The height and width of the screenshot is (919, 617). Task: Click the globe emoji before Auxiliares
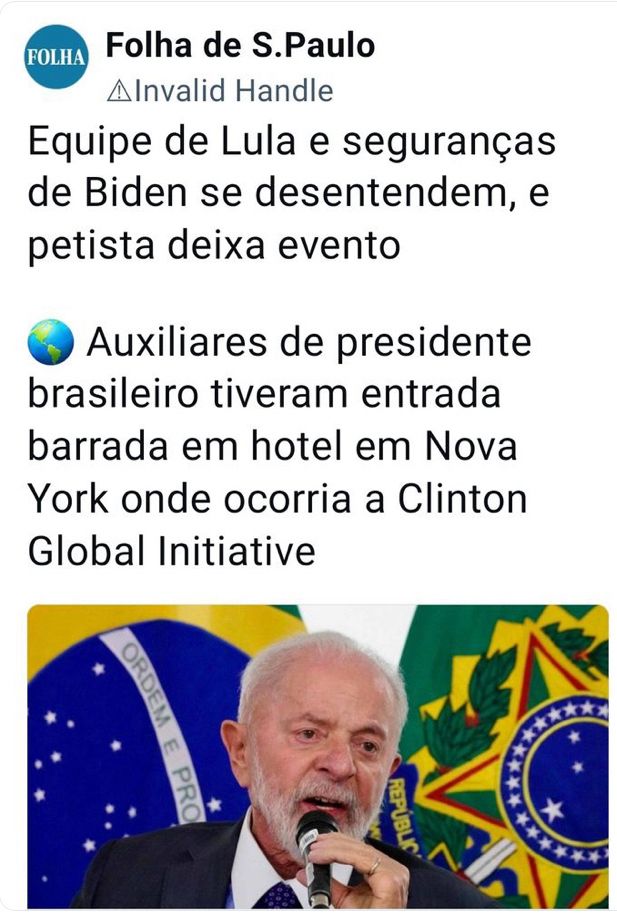click(x=51, y=342)
